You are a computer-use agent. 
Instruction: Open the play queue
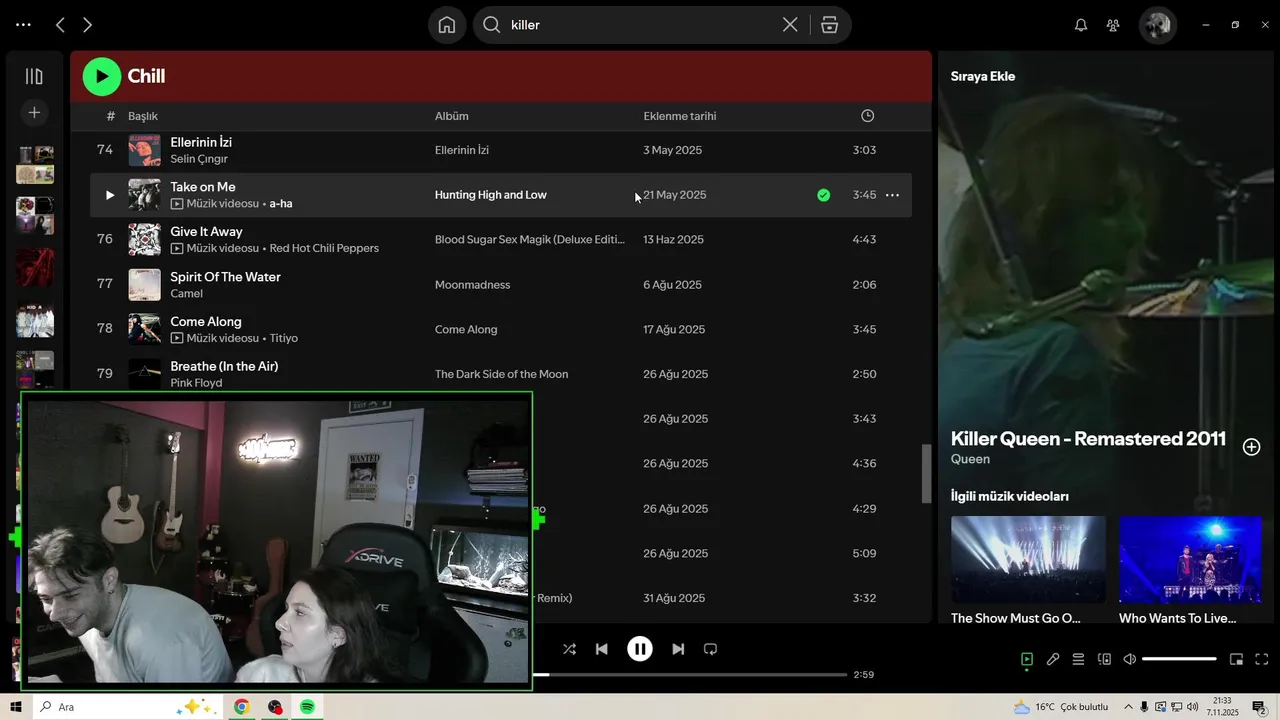point(1078,659)
